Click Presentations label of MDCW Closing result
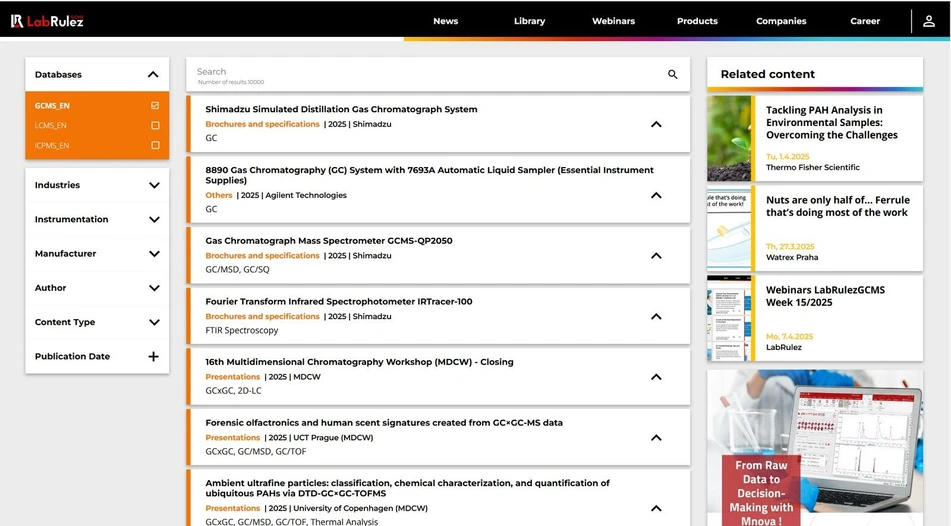Screen dimensions: 951x526 (232, 377)
